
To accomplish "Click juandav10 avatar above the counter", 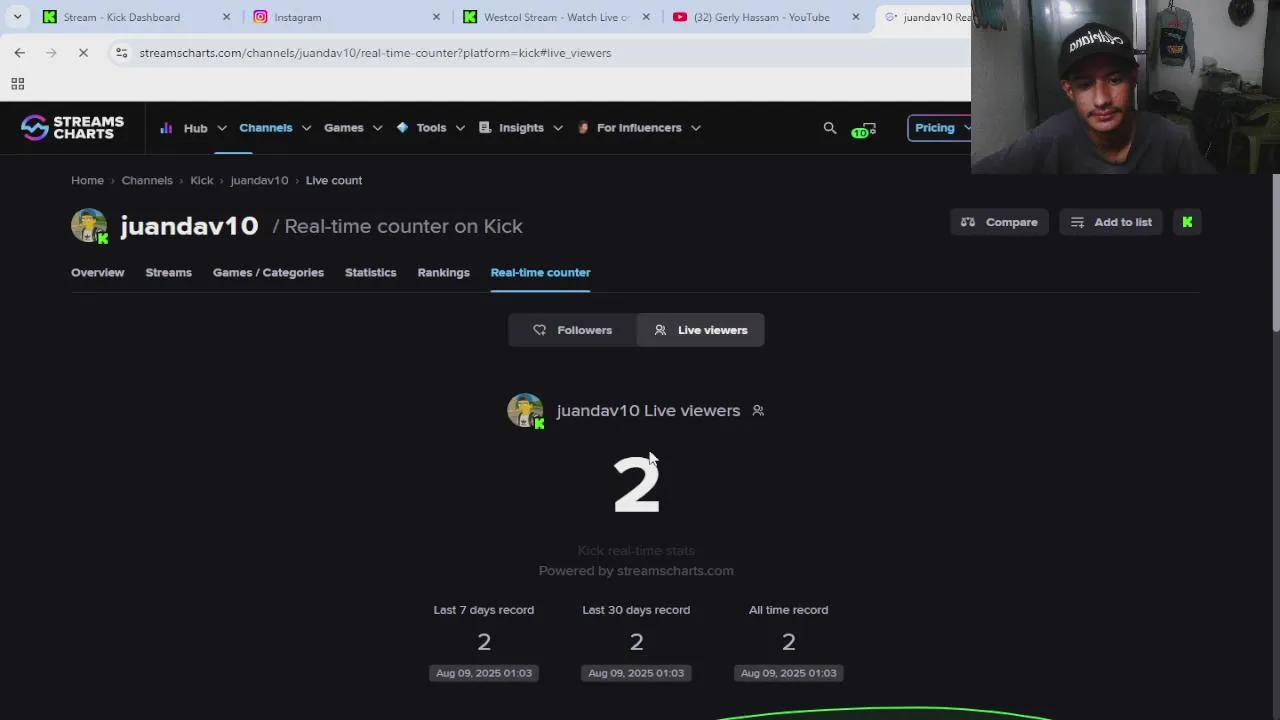I will click(526, 410).
